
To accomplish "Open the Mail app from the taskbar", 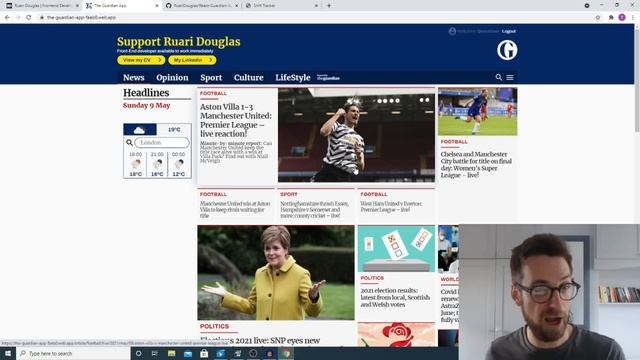I will click(188, 353).
